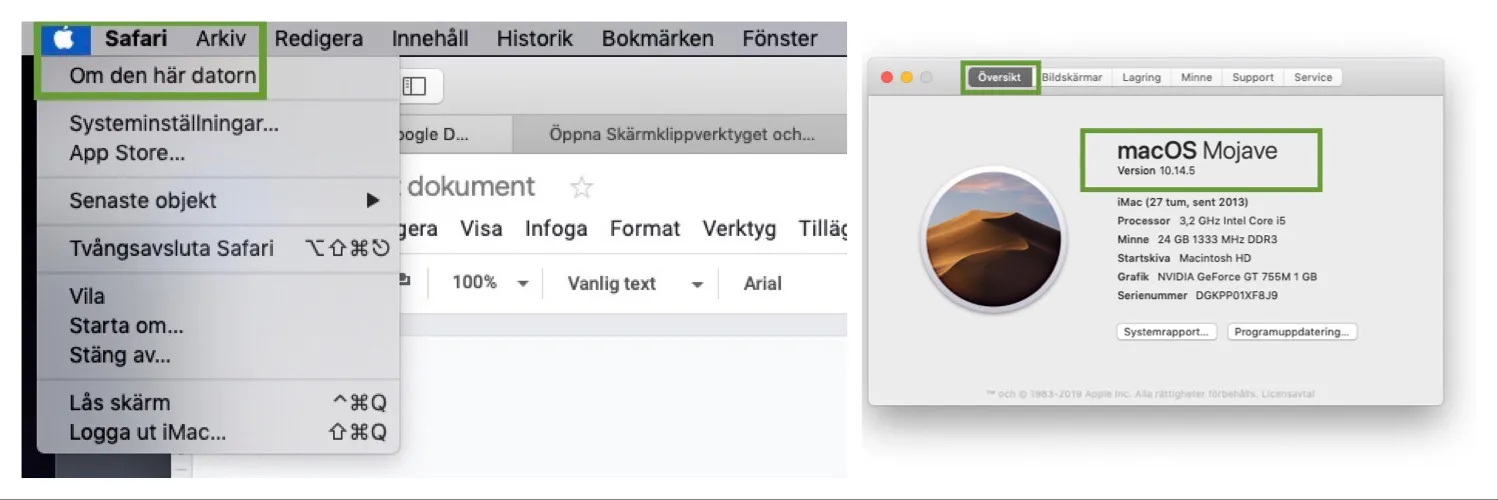
Task: Select Starta om option
Action: 126,326
